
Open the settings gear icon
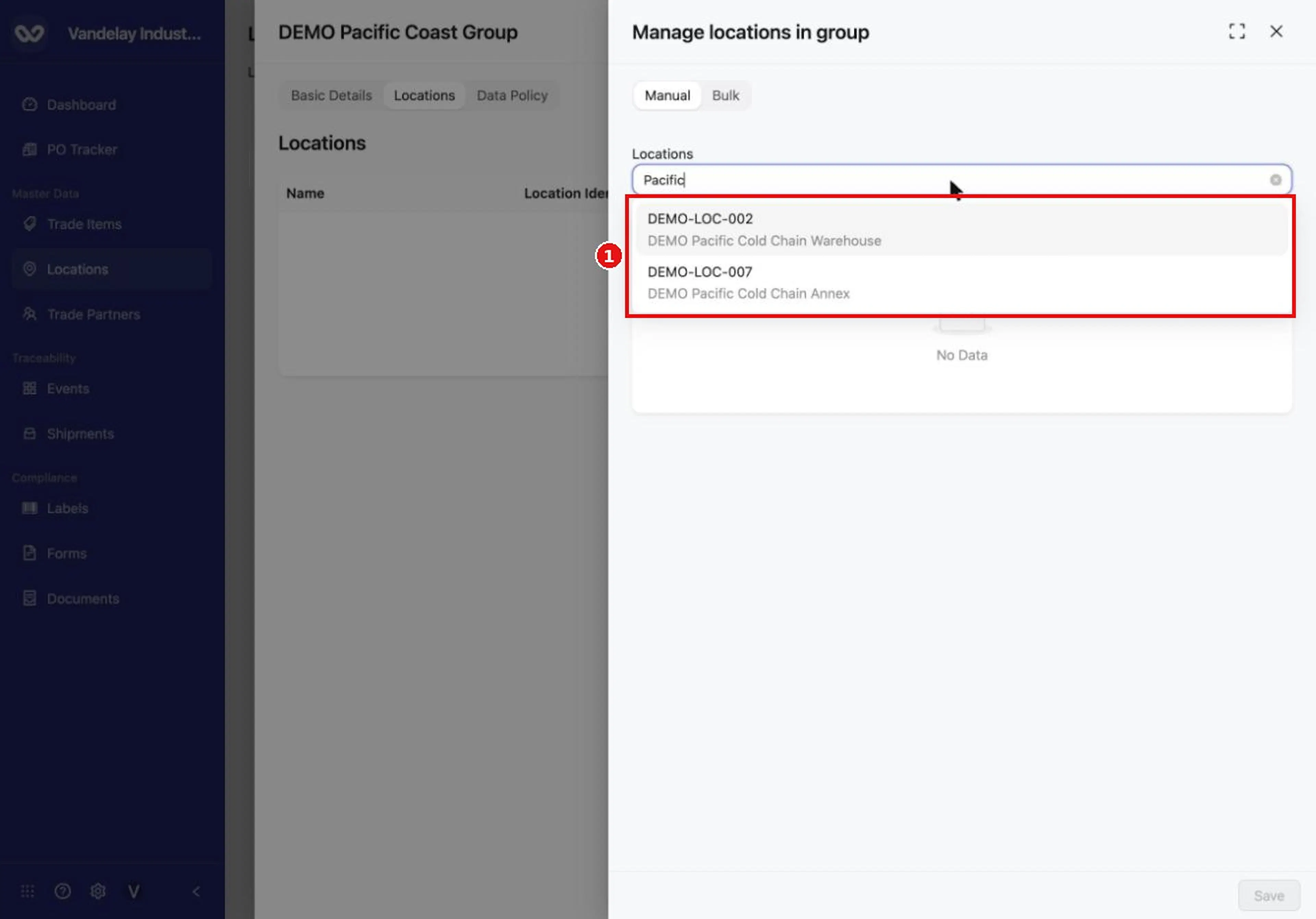(98, 891)
